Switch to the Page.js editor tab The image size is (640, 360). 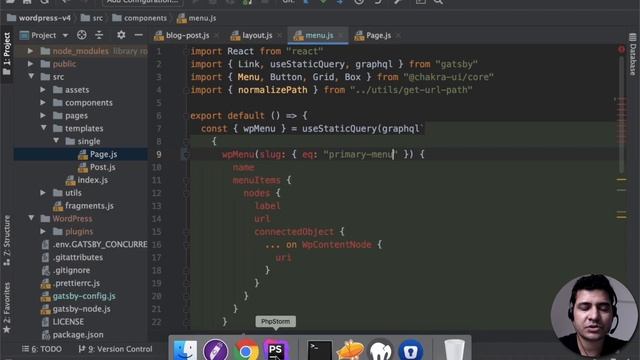pos(378,36)
